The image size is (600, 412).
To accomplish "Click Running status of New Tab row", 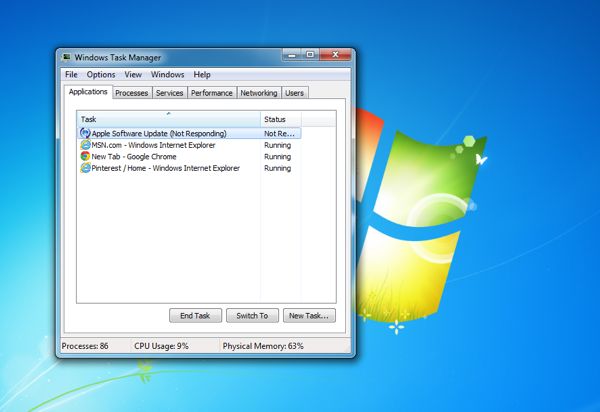I will [x=277, y=157].
